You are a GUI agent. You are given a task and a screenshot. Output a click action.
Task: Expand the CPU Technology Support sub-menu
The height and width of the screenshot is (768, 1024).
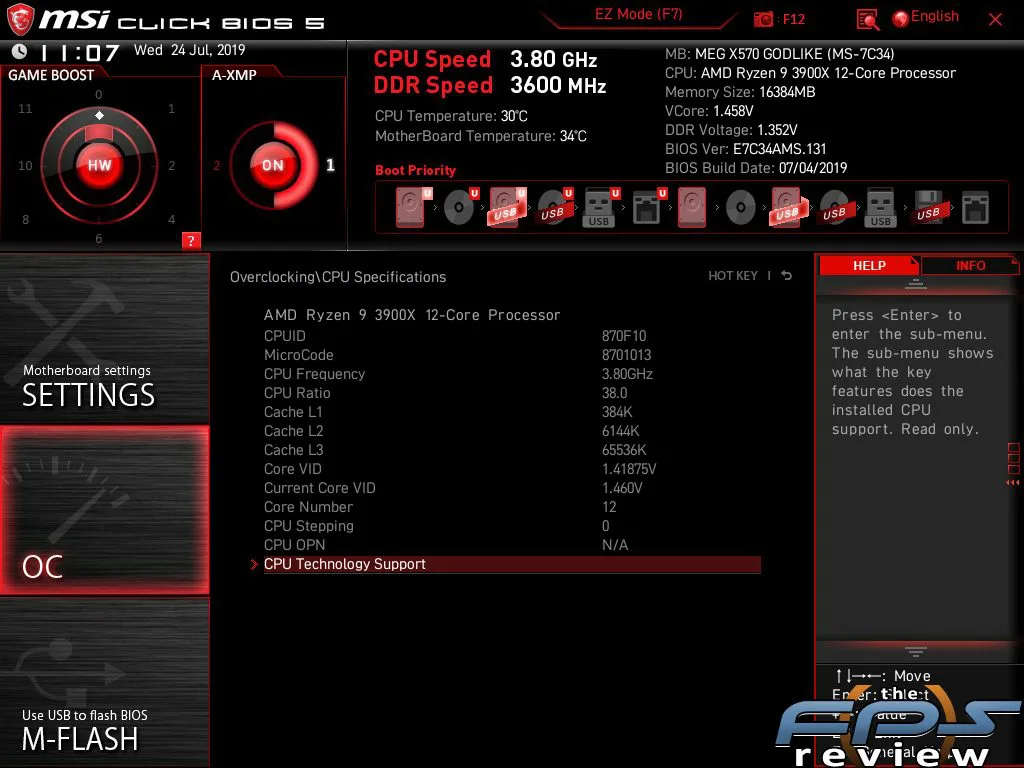coord(512,564)
